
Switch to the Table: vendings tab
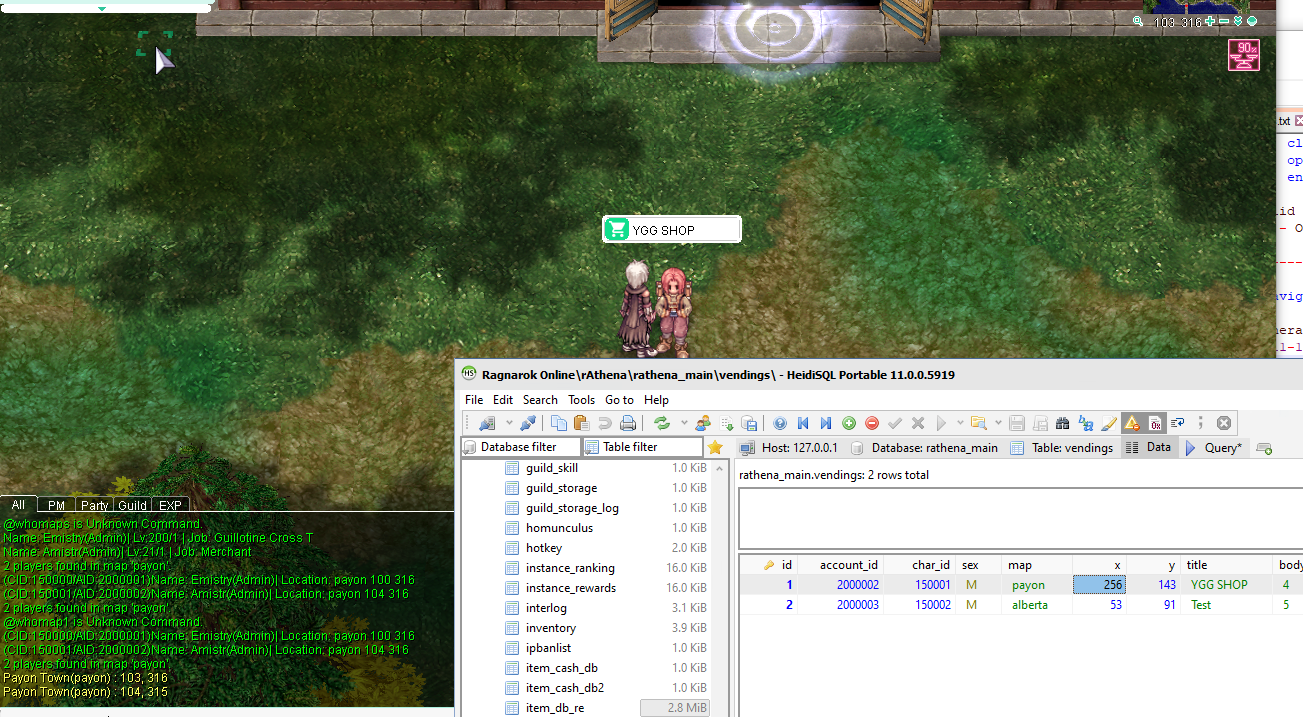click(1062, 448)
